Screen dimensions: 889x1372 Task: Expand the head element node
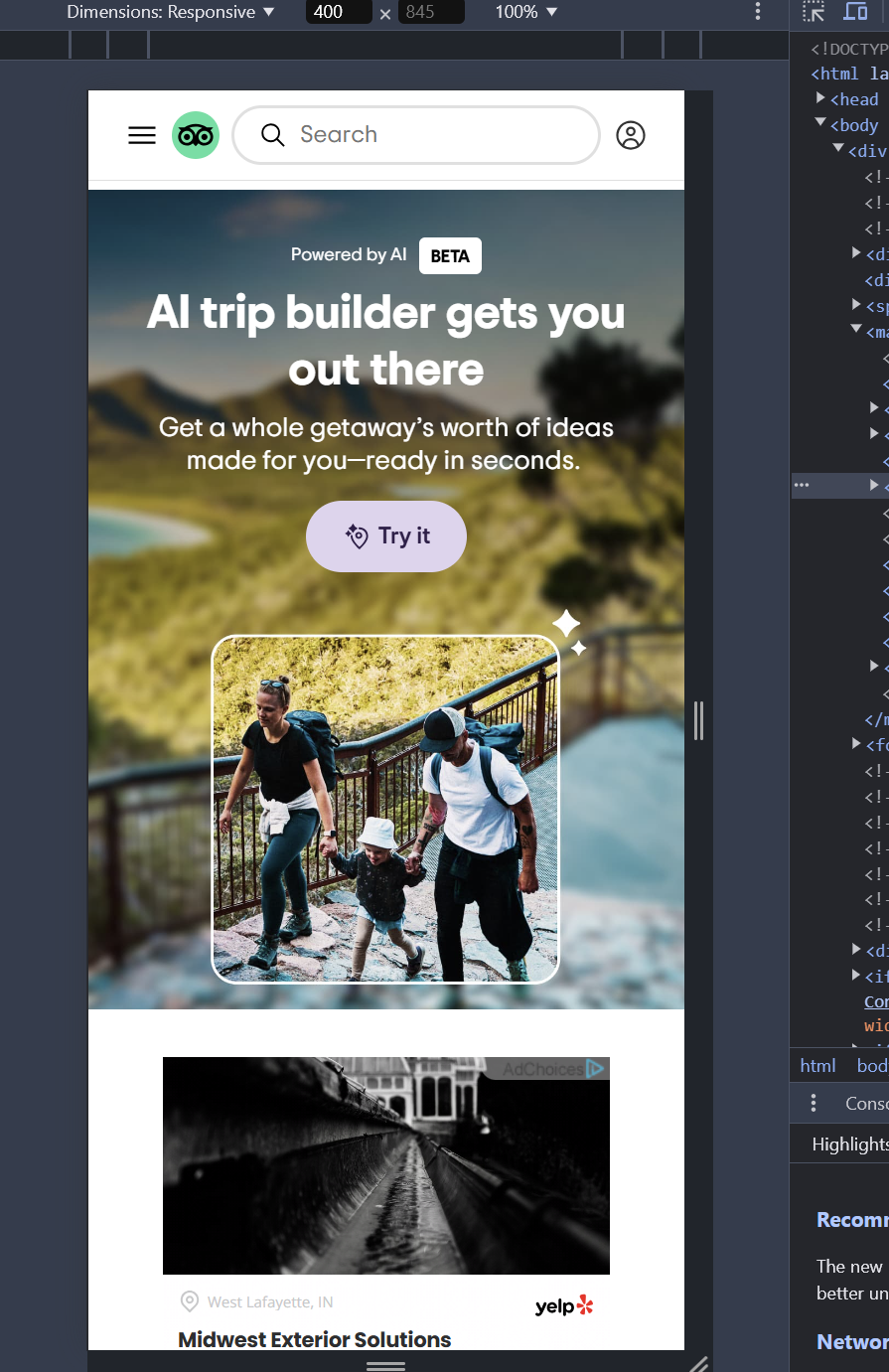(820, 98)
